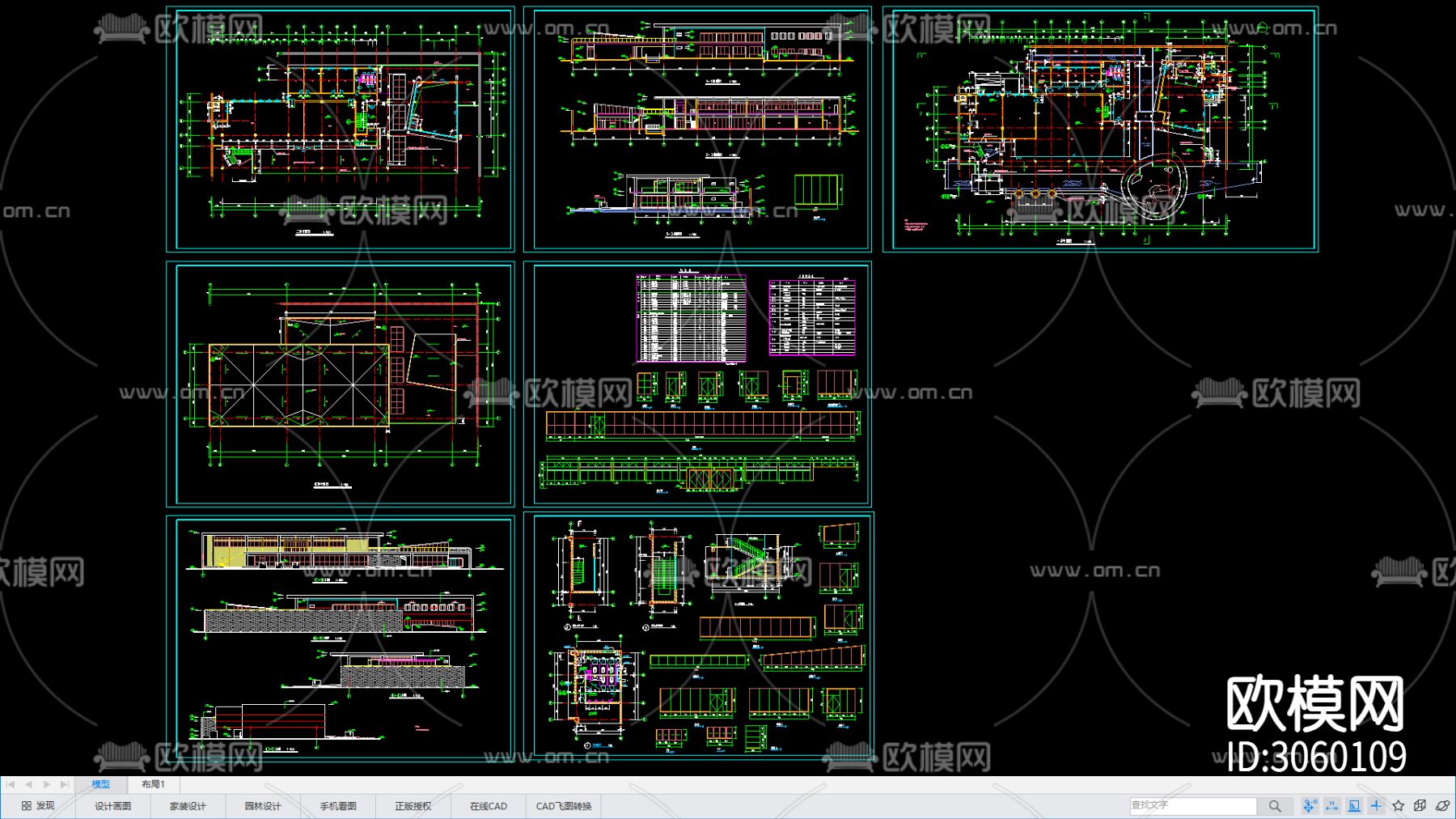This screenshot has height=819, width=1456.
Task: Toggle the N-point tracking icon
Action: click(x=1331, y=806)
